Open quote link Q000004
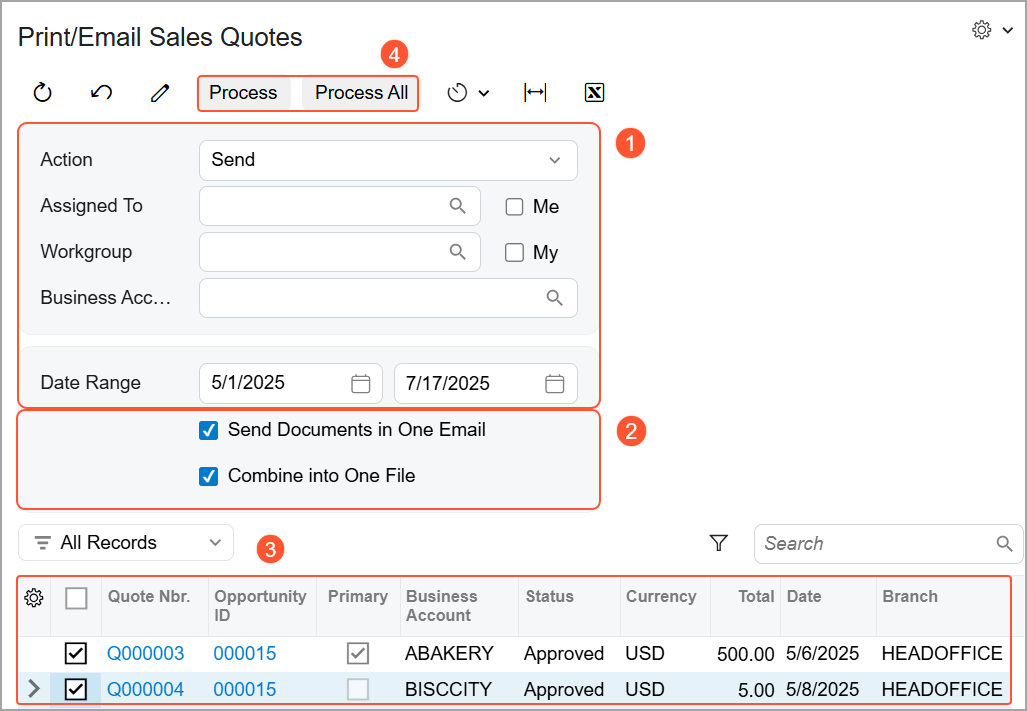Screen dimensions: 1027x711 146,690
